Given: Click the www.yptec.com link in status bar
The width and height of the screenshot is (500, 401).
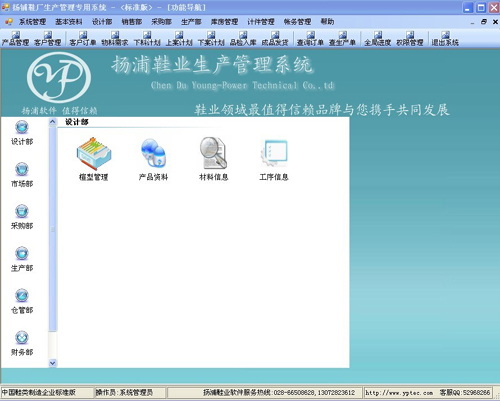Looking at the screenshot, I should 399,393.
